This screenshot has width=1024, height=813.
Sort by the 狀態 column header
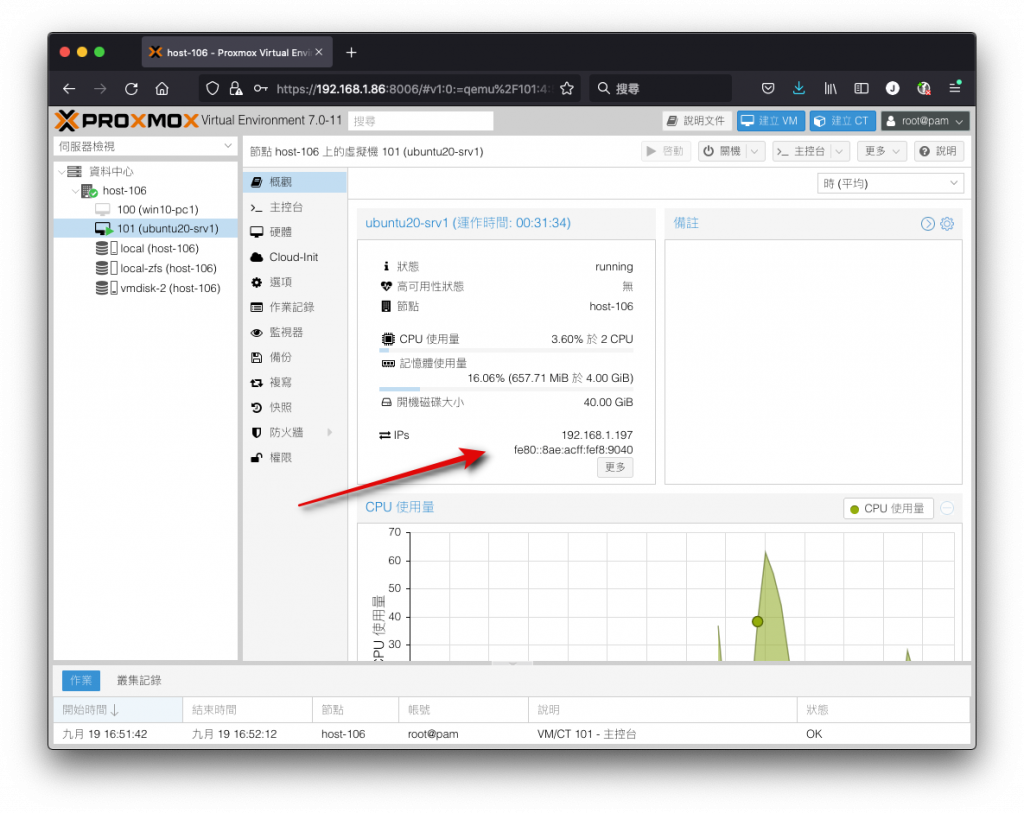883,710
